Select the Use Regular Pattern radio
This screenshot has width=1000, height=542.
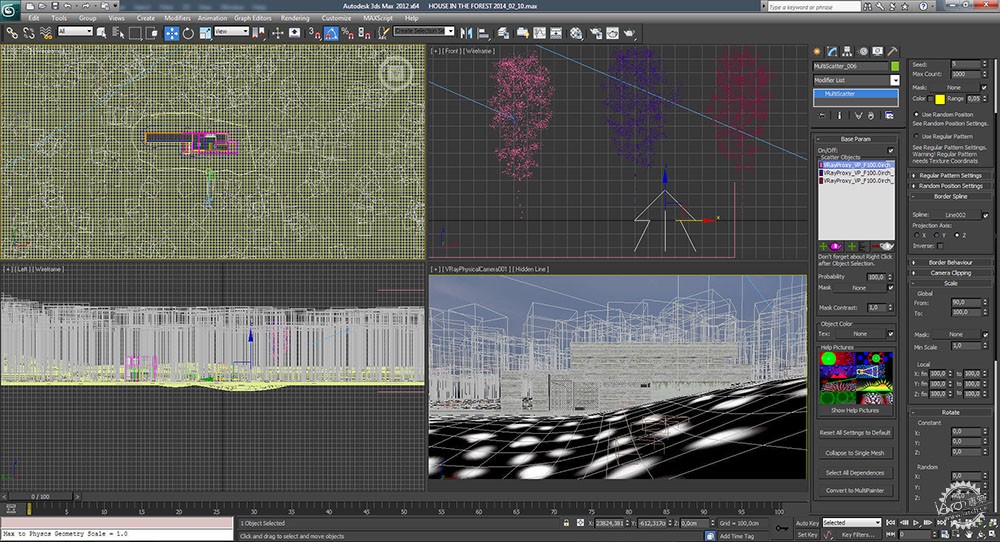[917, 136]
